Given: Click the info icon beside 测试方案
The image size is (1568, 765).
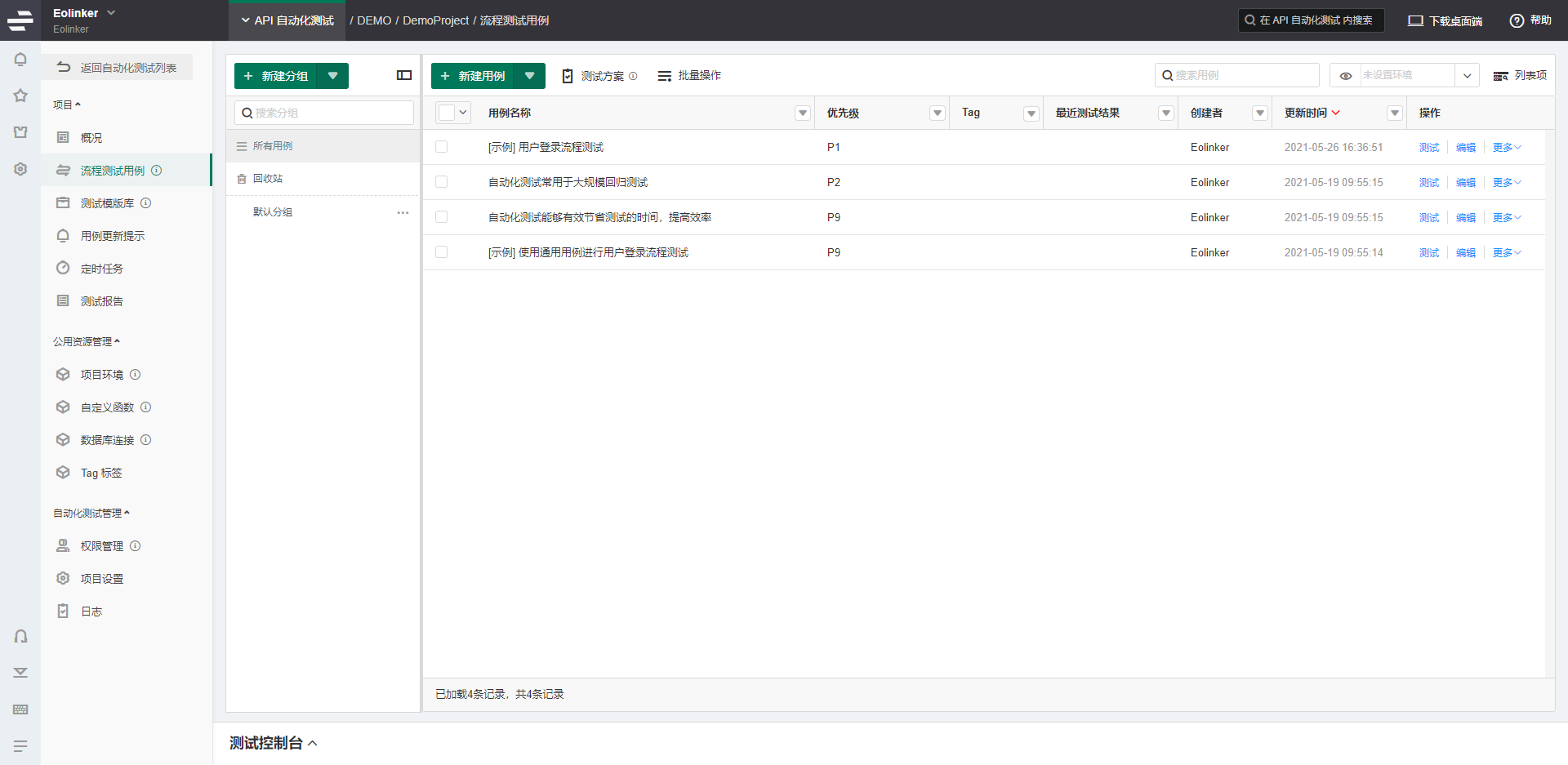Looking at the screenshot, I should [633, 76].
